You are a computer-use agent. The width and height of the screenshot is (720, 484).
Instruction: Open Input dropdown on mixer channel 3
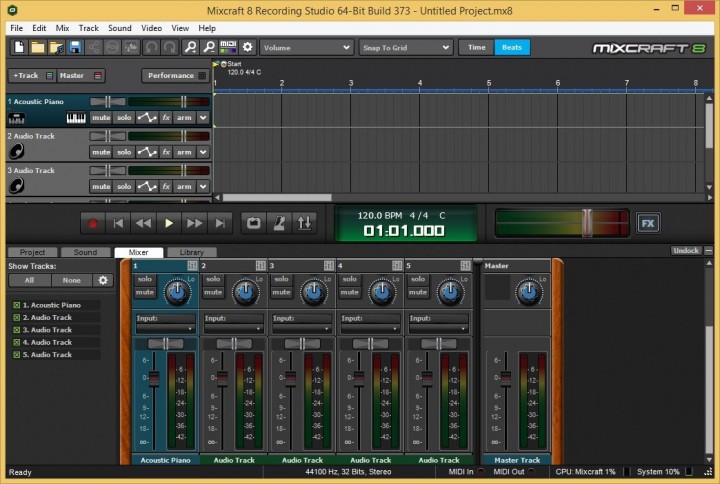point(302,329)
